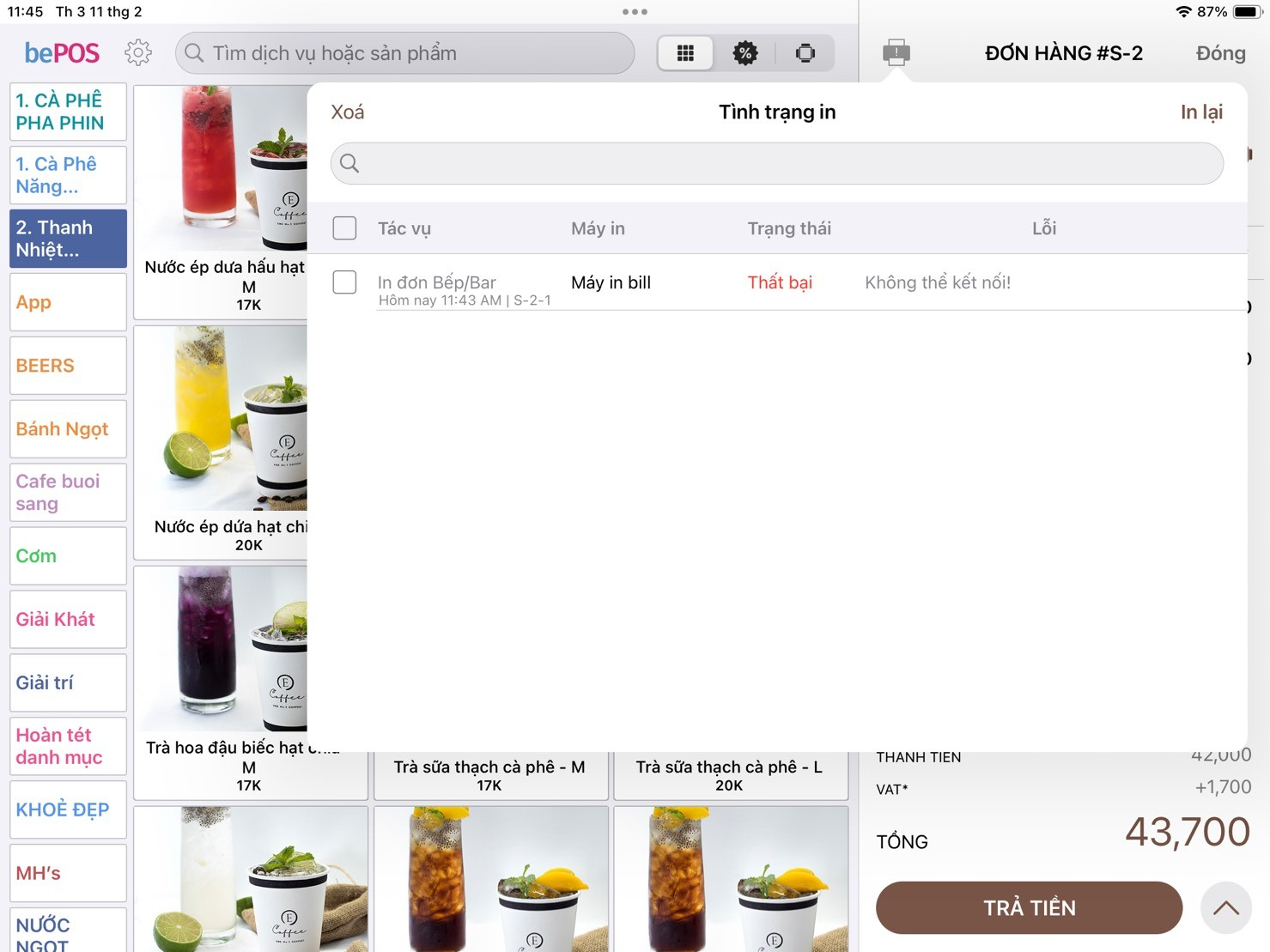Tap the Tình trạng in title
Viewport: 1270px width, 952px height.
click(x=777, y=112)
